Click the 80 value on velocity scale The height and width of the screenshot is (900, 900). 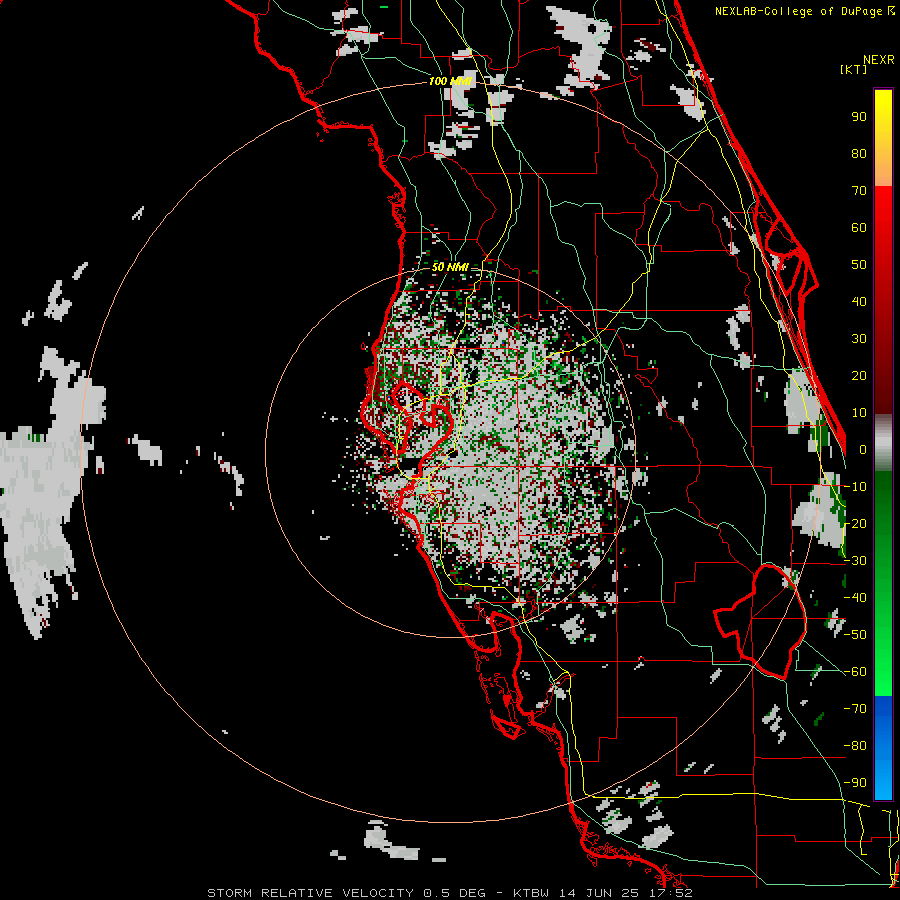click(859, 154)
